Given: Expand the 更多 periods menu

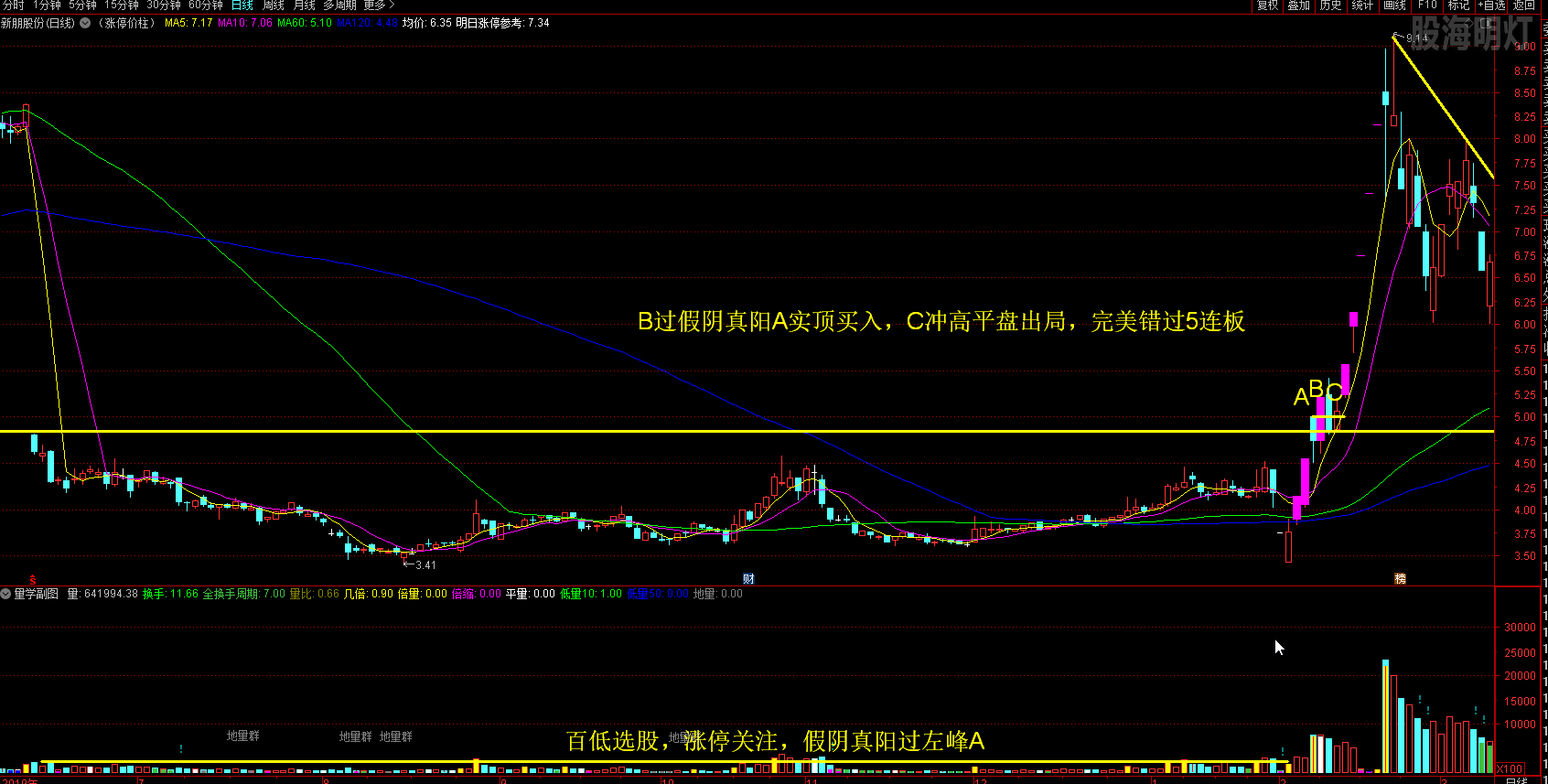Looking at the screenshot, I should [379, 5].
